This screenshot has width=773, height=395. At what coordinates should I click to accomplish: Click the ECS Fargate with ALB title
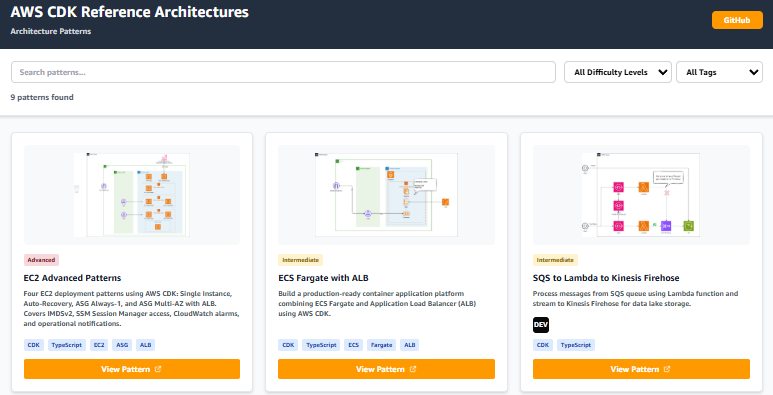(x=323, y=278)
